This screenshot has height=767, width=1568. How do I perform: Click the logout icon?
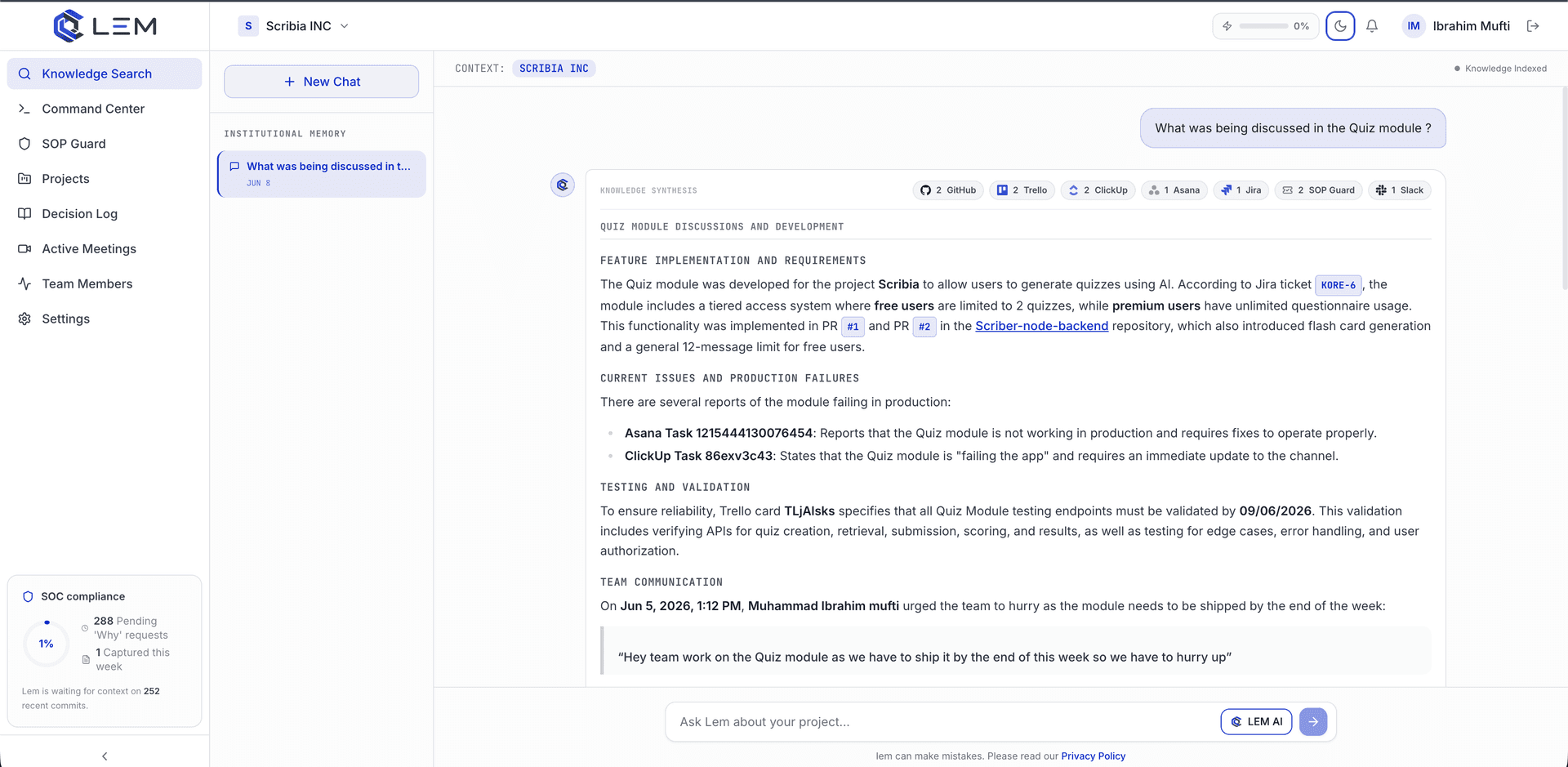click(1533, 26)
